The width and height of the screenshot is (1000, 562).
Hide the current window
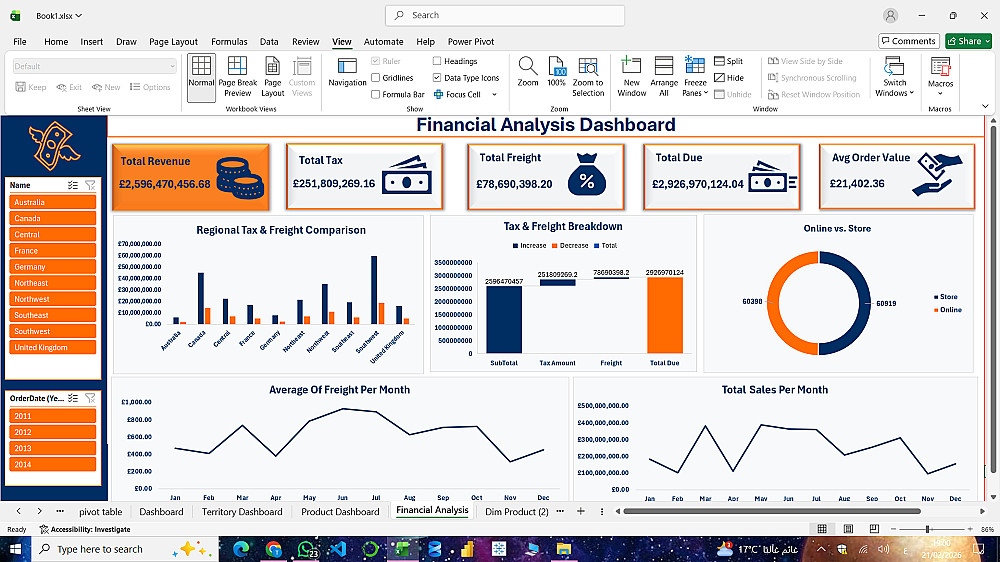(729, 78)
